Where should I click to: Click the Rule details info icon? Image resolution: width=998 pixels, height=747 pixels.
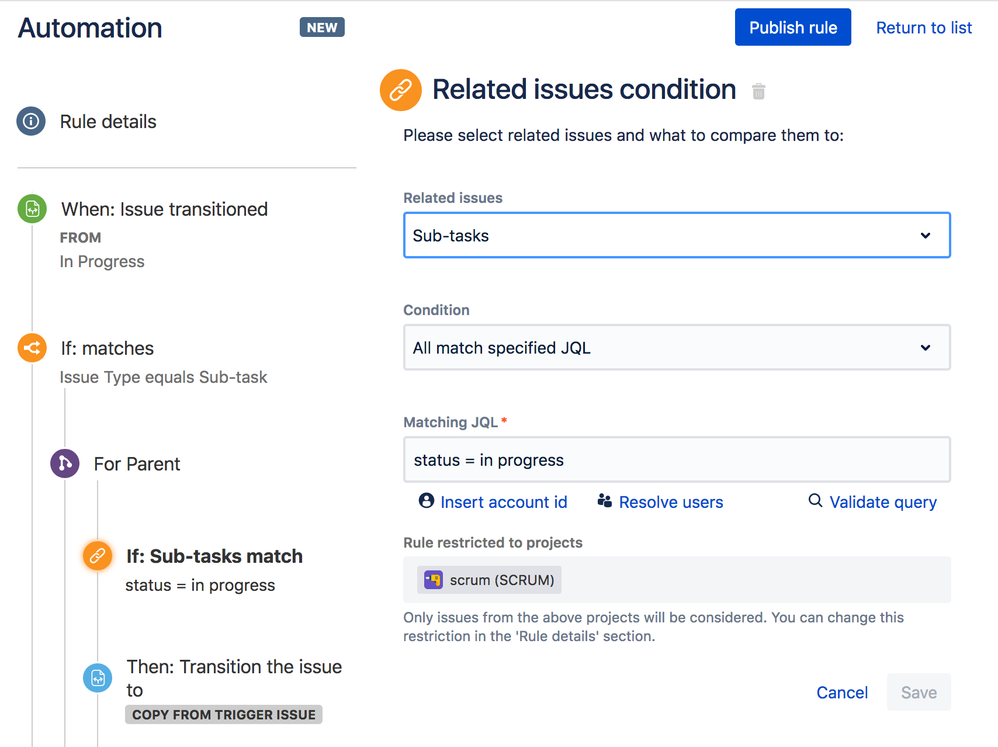(x=31, y=121)
